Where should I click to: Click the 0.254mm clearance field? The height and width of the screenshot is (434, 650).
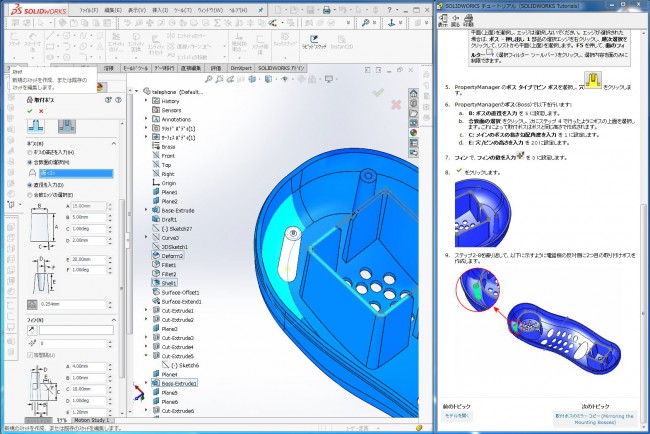pos(73,304)
